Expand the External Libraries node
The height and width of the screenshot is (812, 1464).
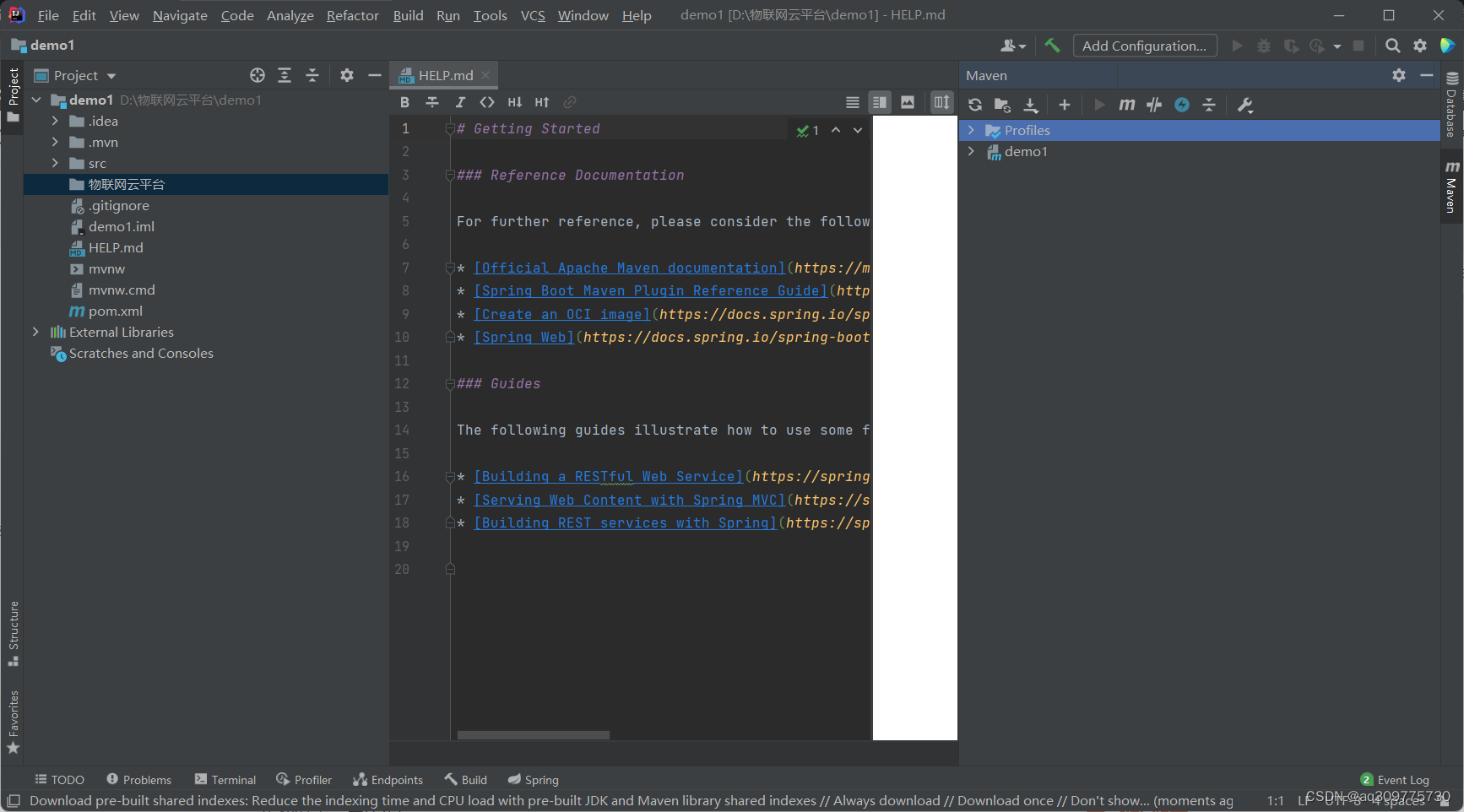click(36, 332)
